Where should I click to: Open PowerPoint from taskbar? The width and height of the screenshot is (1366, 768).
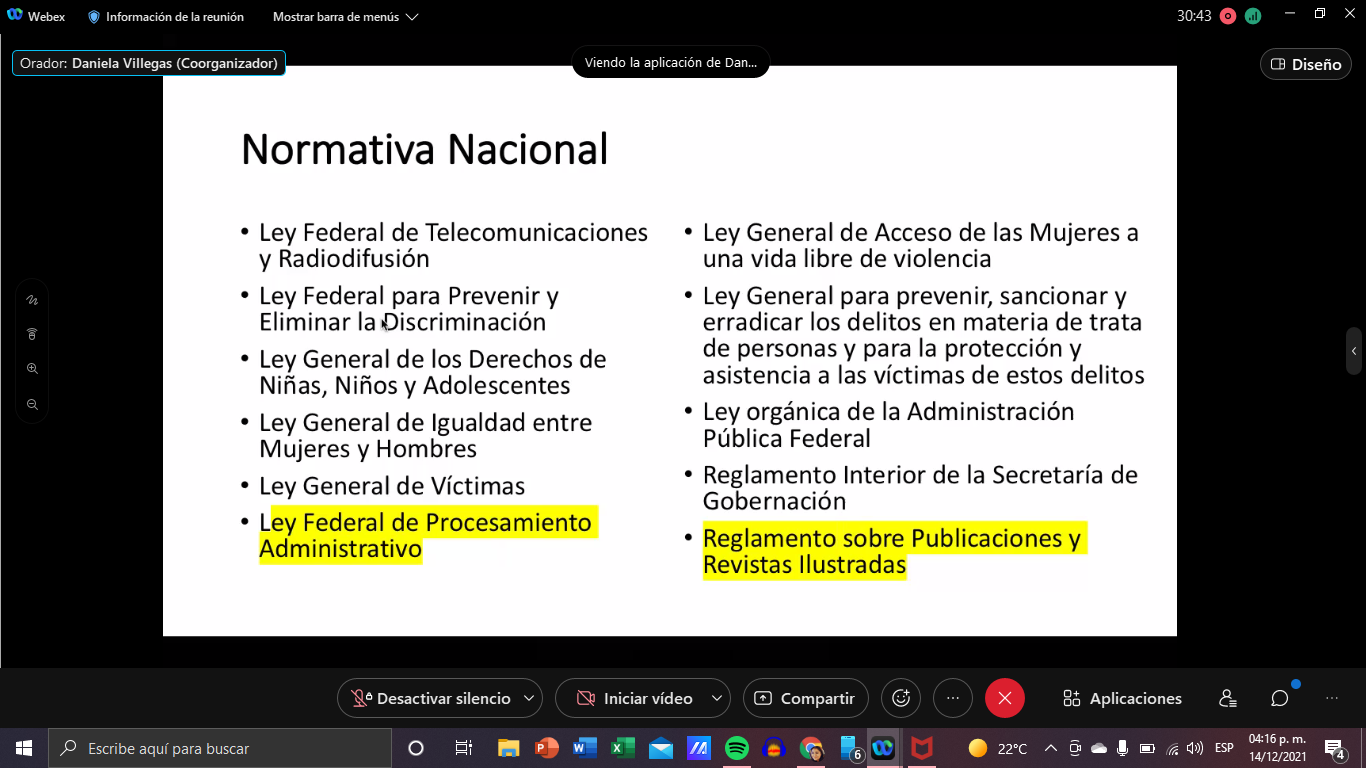[x=547, y=748]
